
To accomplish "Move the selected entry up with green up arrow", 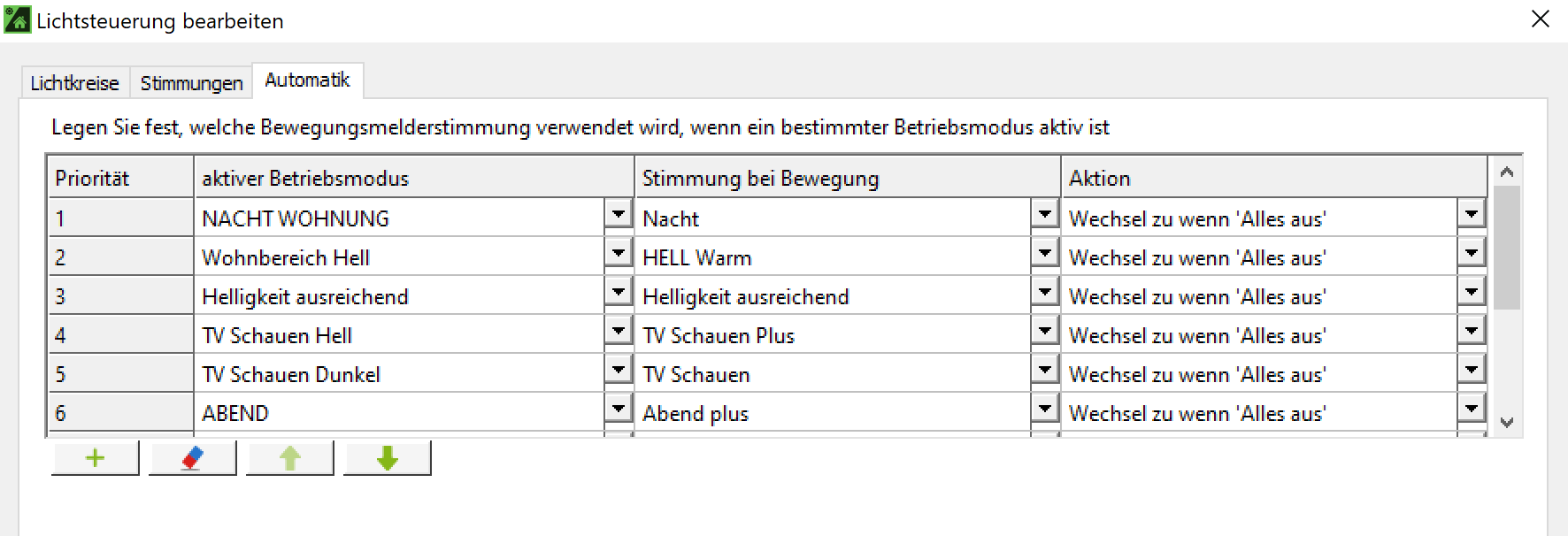I will 288,457.
